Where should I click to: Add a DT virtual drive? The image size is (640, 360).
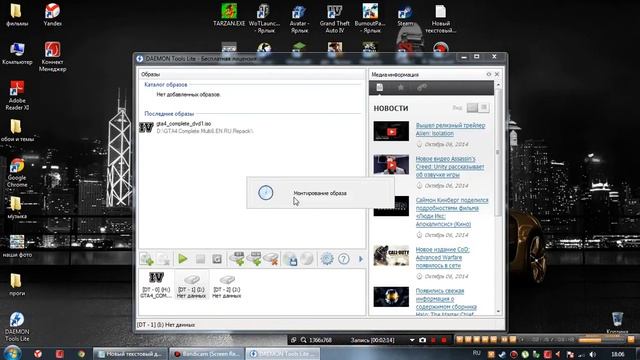237,259
